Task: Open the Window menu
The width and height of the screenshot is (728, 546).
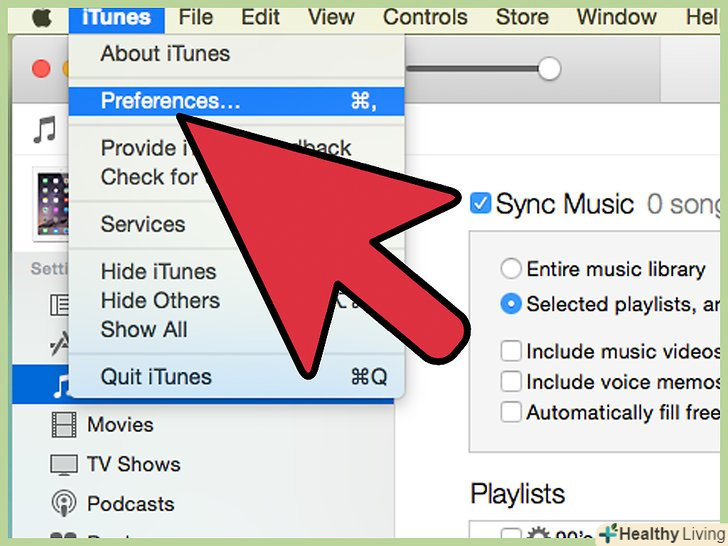Action: 617,18
